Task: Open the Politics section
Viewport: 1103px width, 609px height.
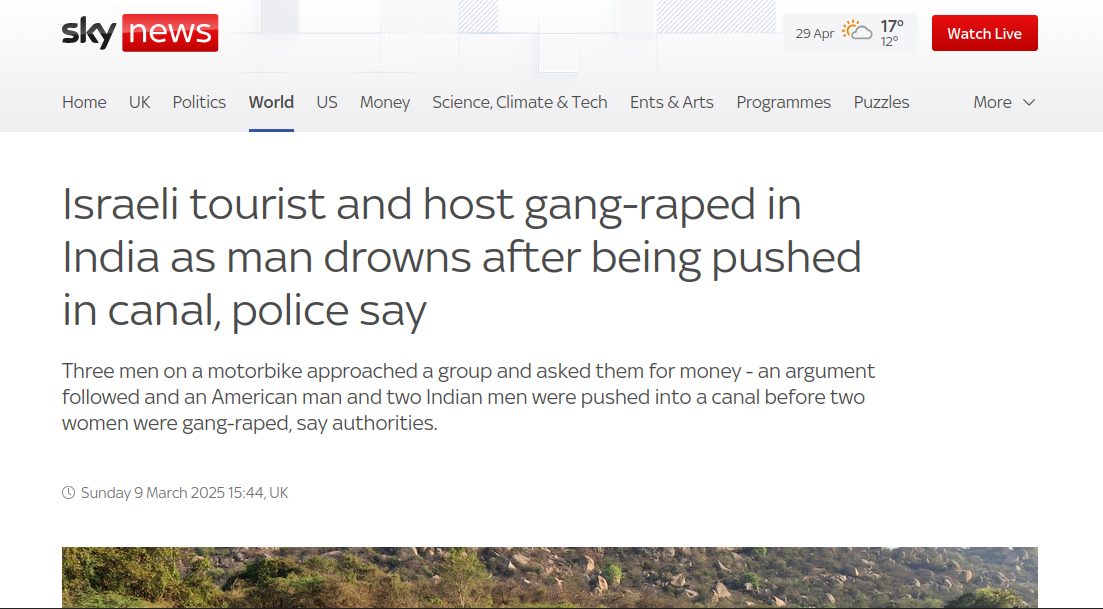Action: (199, 103)
